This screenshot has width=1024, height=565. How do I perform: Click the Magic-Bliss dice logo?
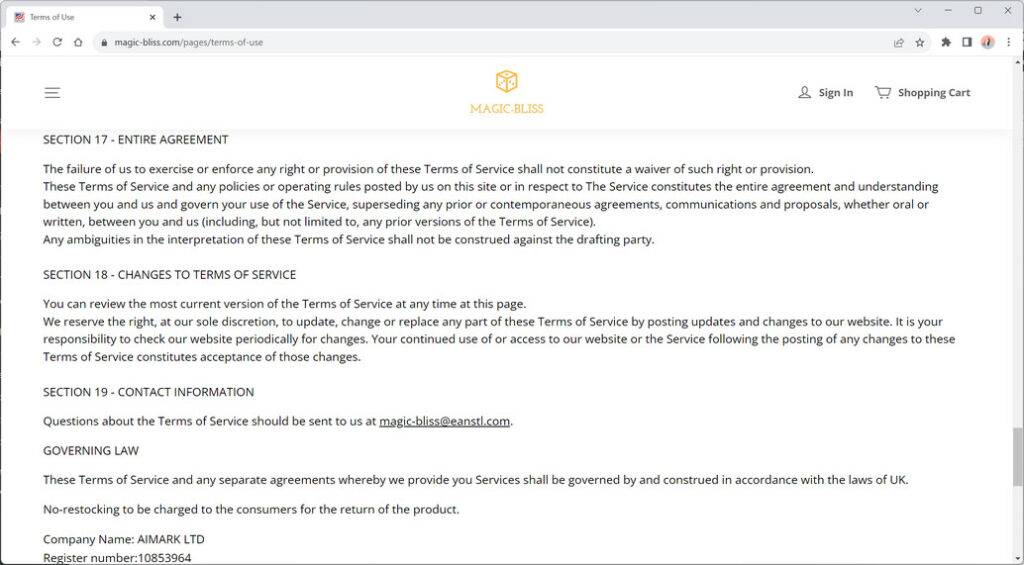[507, 82]
